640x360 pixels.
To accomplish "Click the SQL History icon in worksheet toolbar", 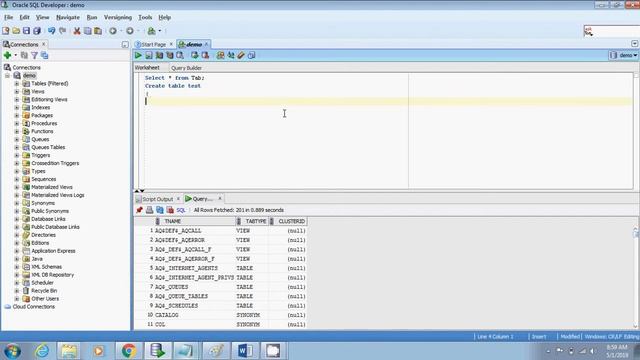I will (x=251, y=55).
